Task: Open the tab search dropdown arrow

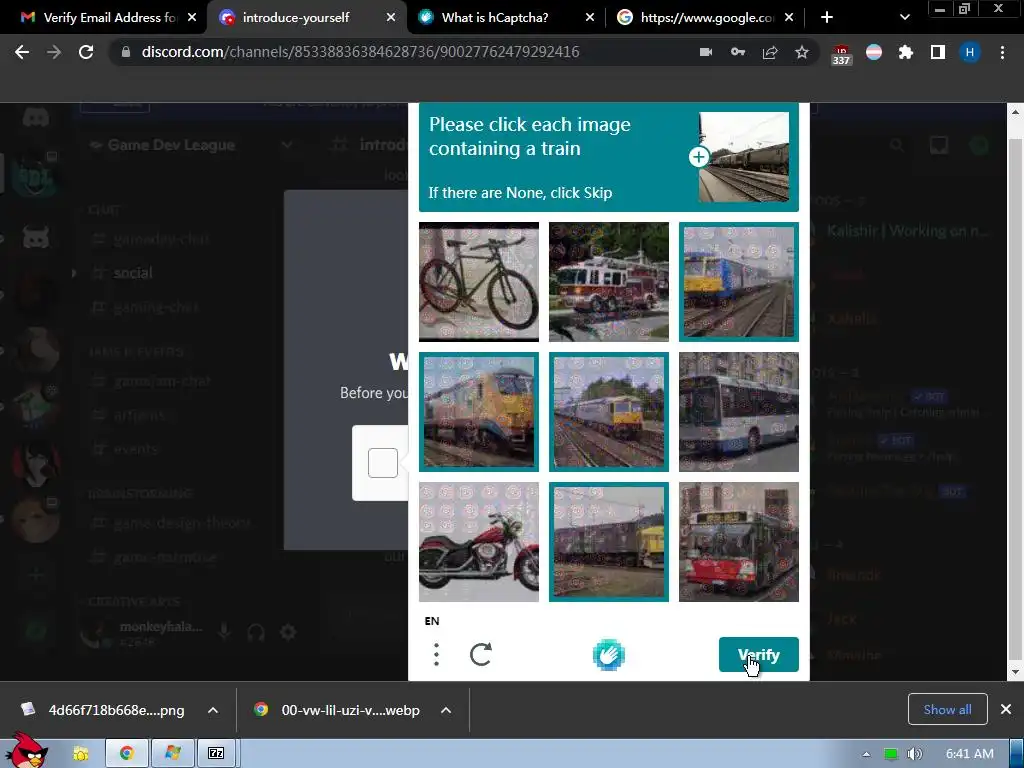Action: pos(904,18)
